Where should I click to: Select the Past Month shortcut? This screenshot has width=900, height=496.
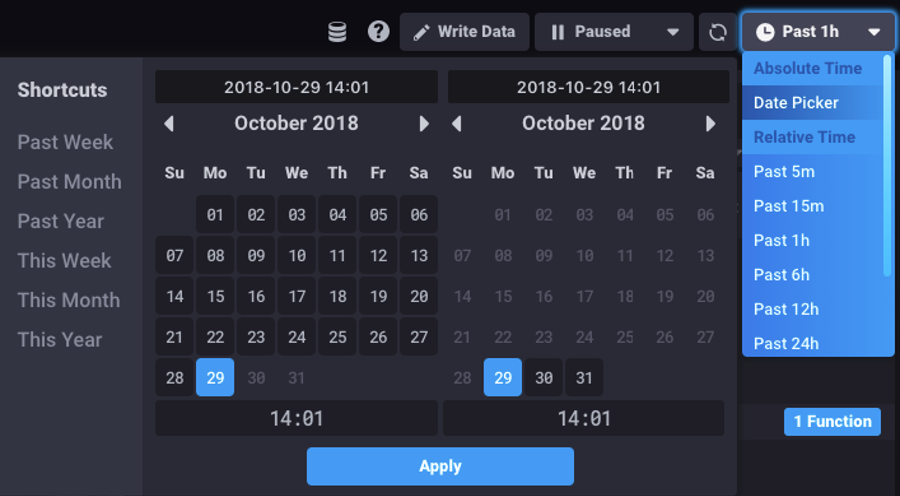(69, 182)
